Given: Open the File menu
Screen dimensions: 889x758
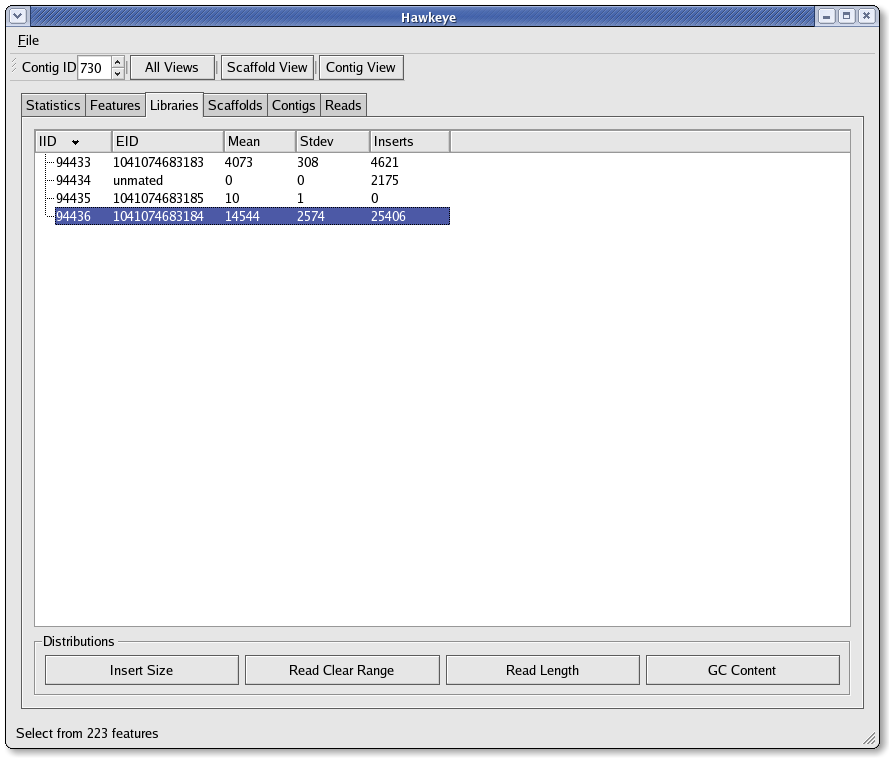Looking at the screenshot, I should pyautogui.click(x=28, y=40).
